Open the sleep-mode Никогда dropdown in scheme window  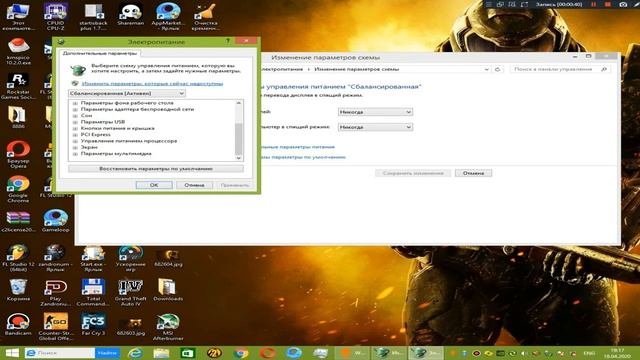point(375,127)
